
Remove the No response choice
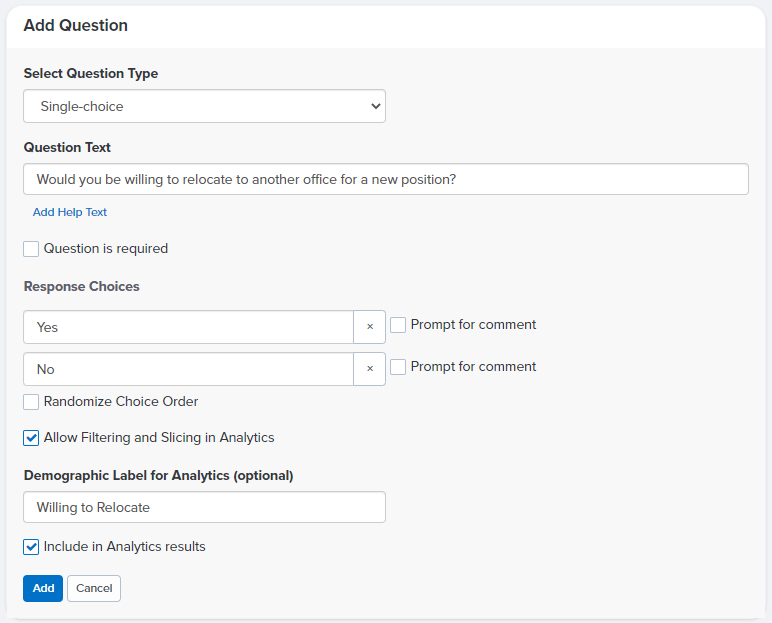tap(369, 369)
